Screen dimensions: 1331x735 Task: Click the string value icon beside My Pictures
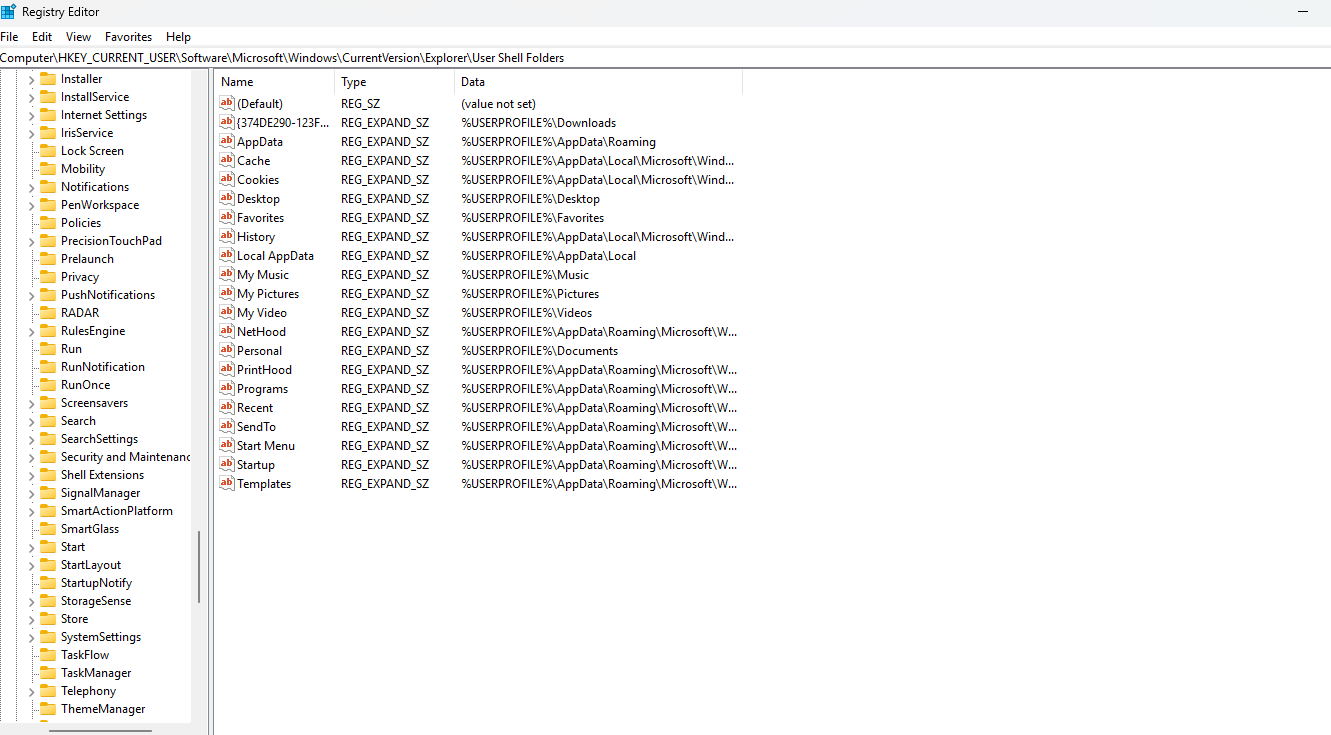point(227,293)
